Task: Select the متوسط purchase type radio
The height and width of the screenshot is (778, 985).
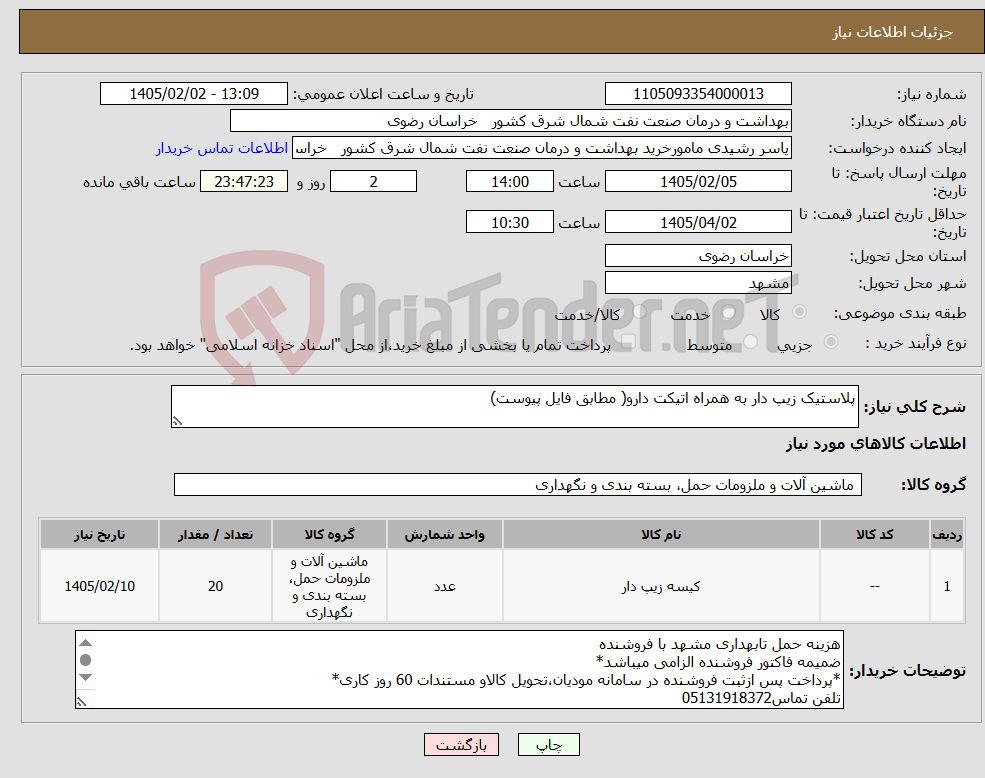Action: click(751, 342)
